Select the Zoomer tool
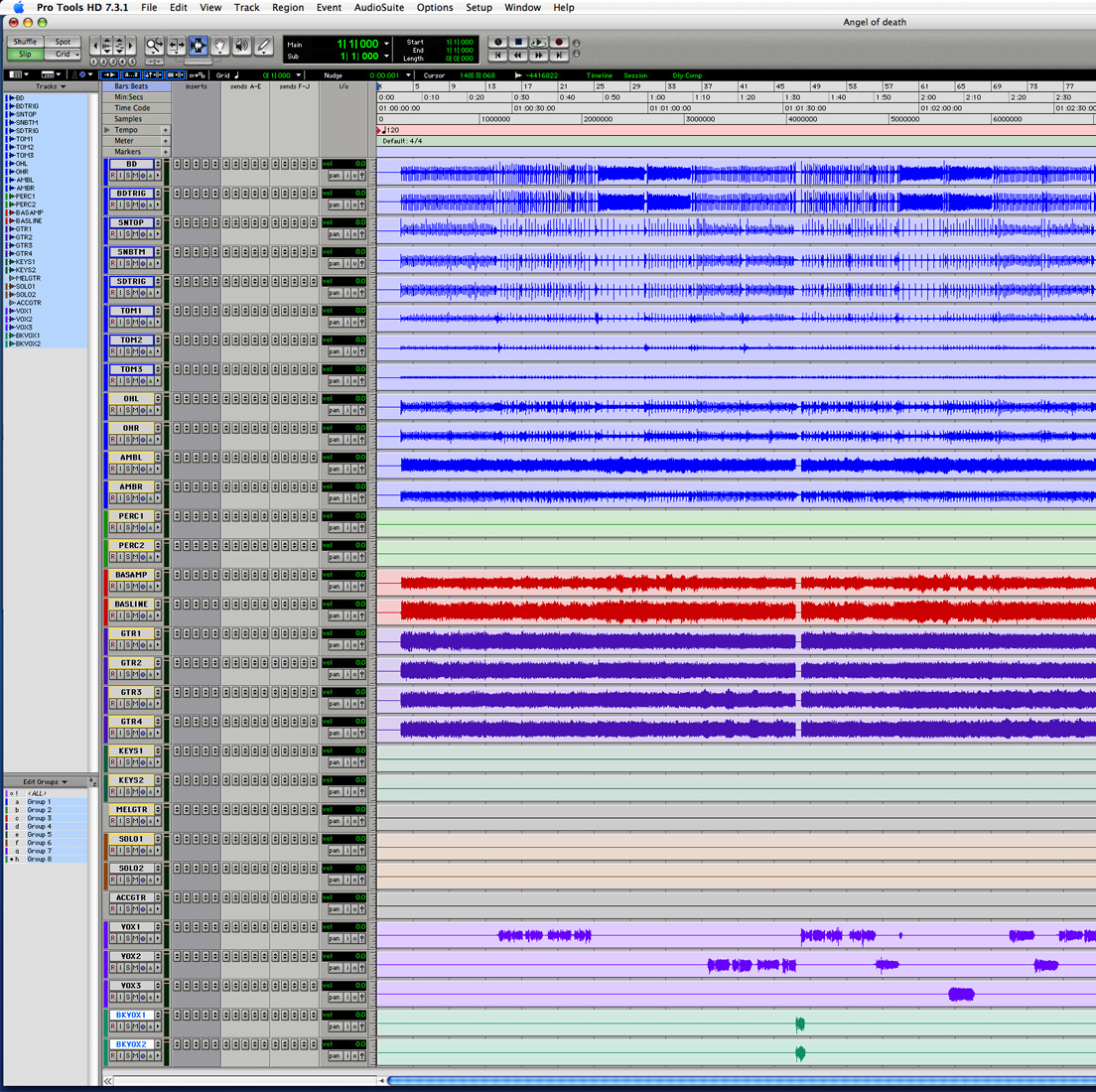 click(x=154, y=46)
